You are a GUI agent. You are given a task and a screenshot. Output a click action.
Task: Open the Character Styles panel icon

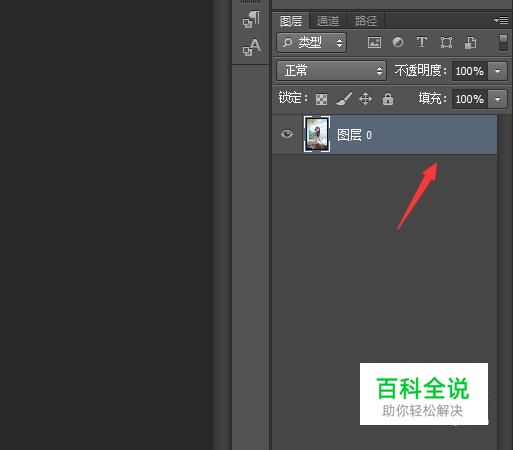point(251,47)
